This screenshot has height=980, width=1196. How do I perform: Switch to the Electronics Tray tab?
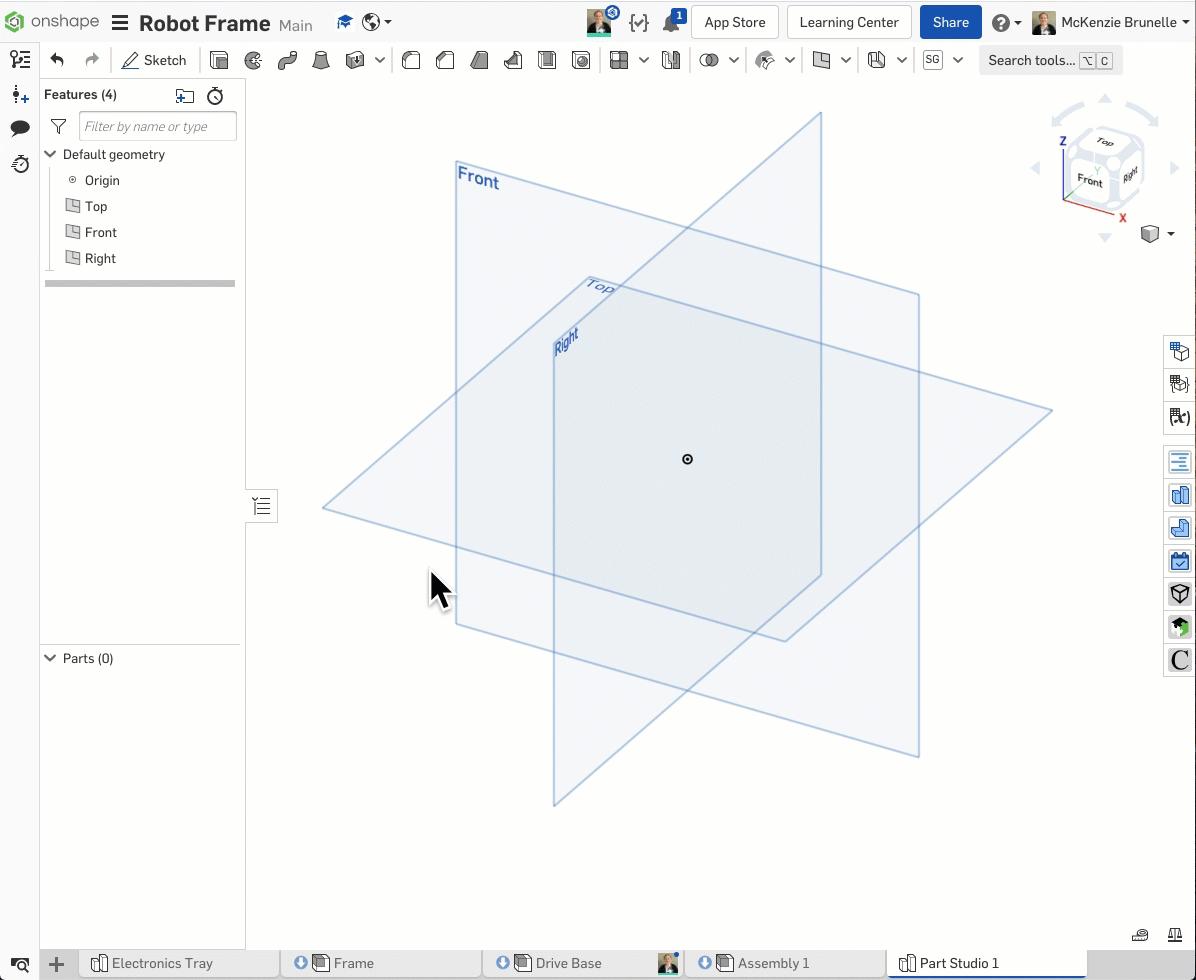click(x=162, y=963)
